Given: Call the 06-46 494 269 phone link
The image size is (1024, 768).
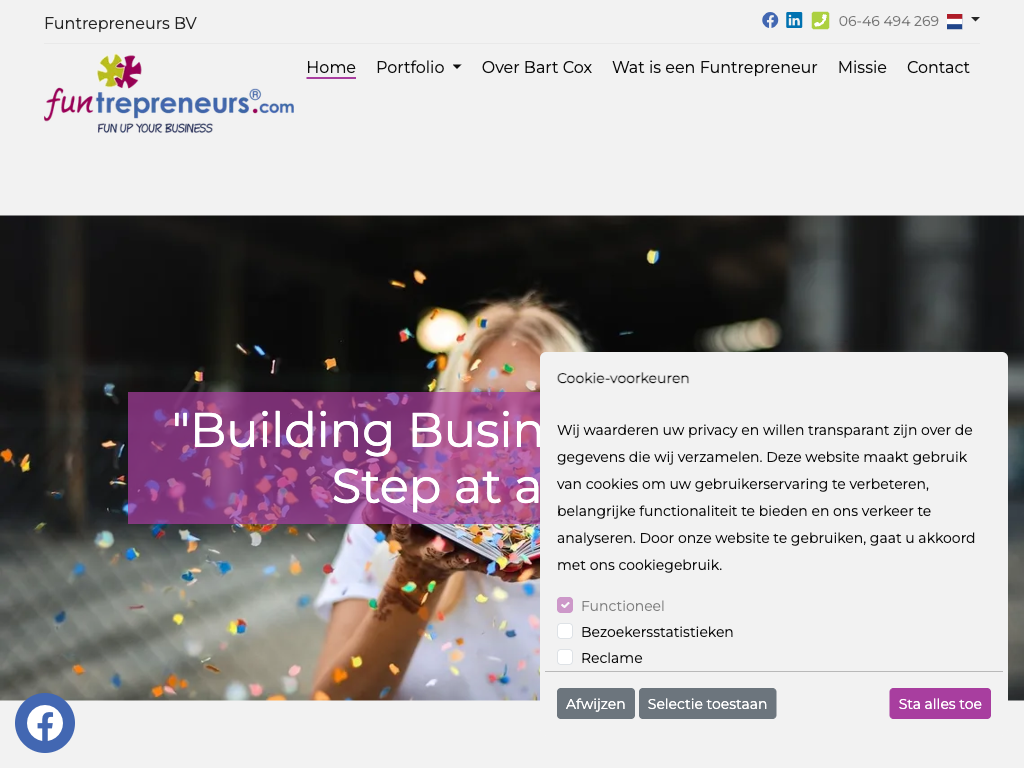Looking at the screenshot, I should 888,22.
